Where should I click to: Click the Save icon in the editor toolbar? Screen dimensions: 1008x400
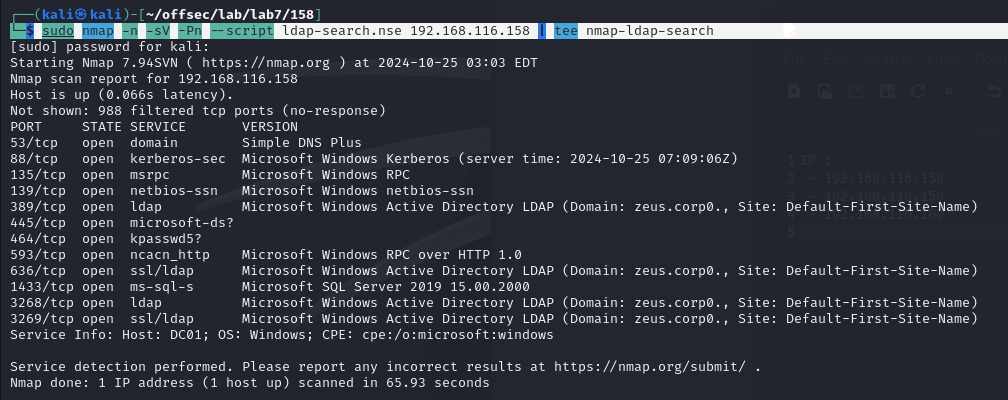(856, 91)
